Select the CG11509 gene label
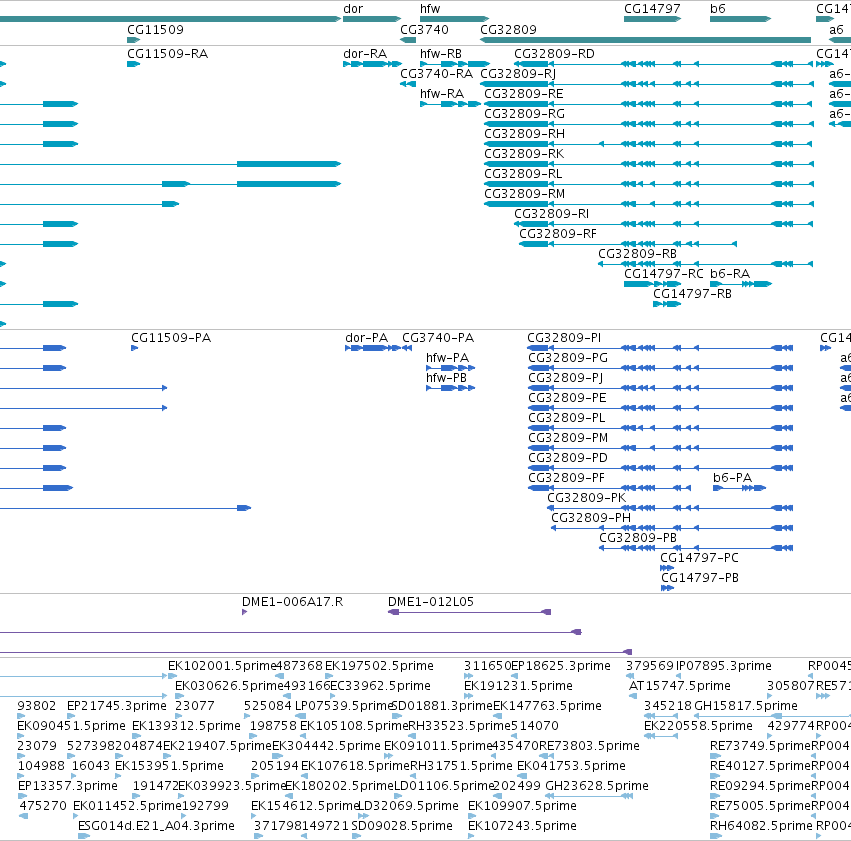This screenshot has width=851, height=841. 155,30
